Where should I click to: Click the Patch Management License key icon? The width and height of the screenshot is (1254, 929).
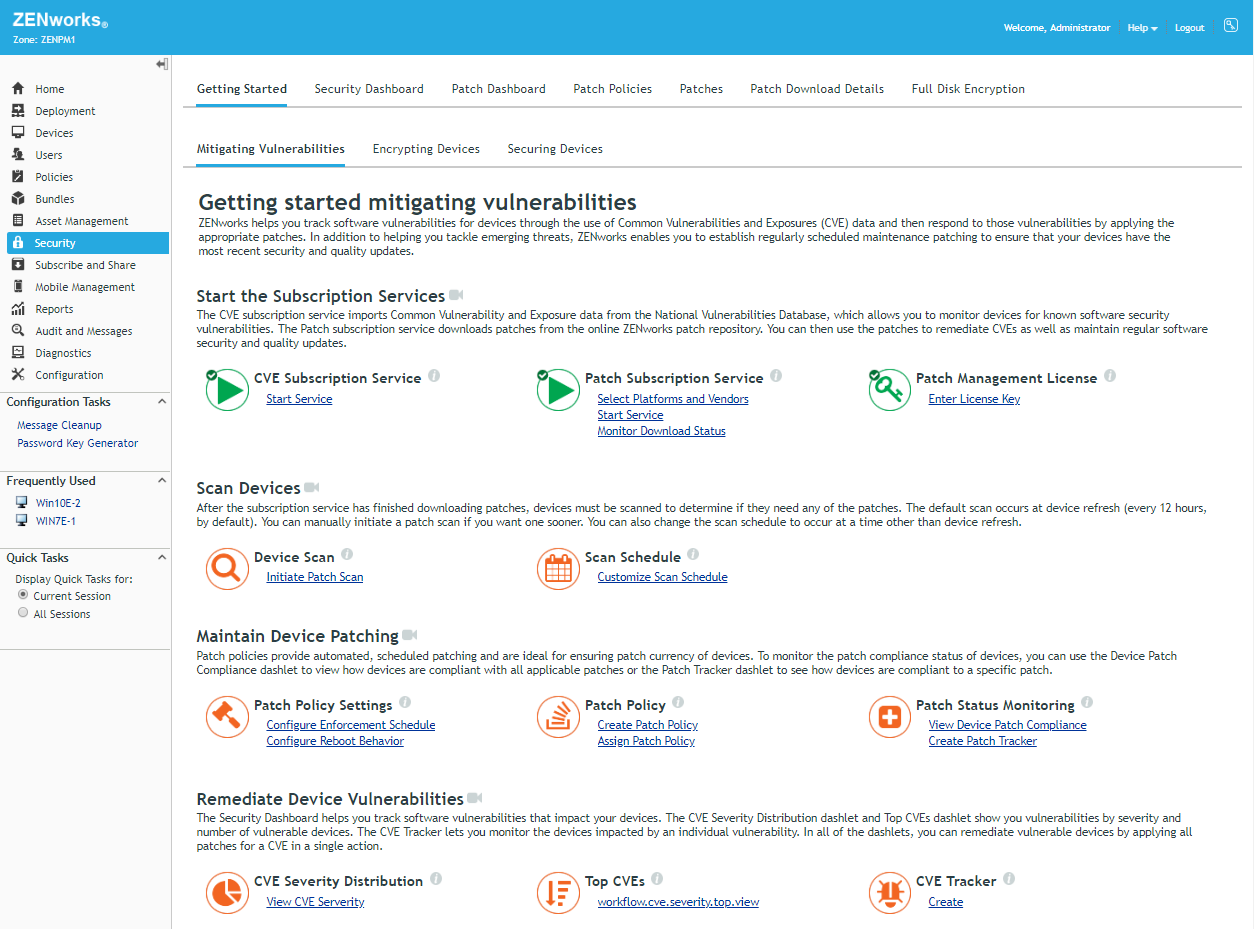pyautogui.click(x=889, y=390)
